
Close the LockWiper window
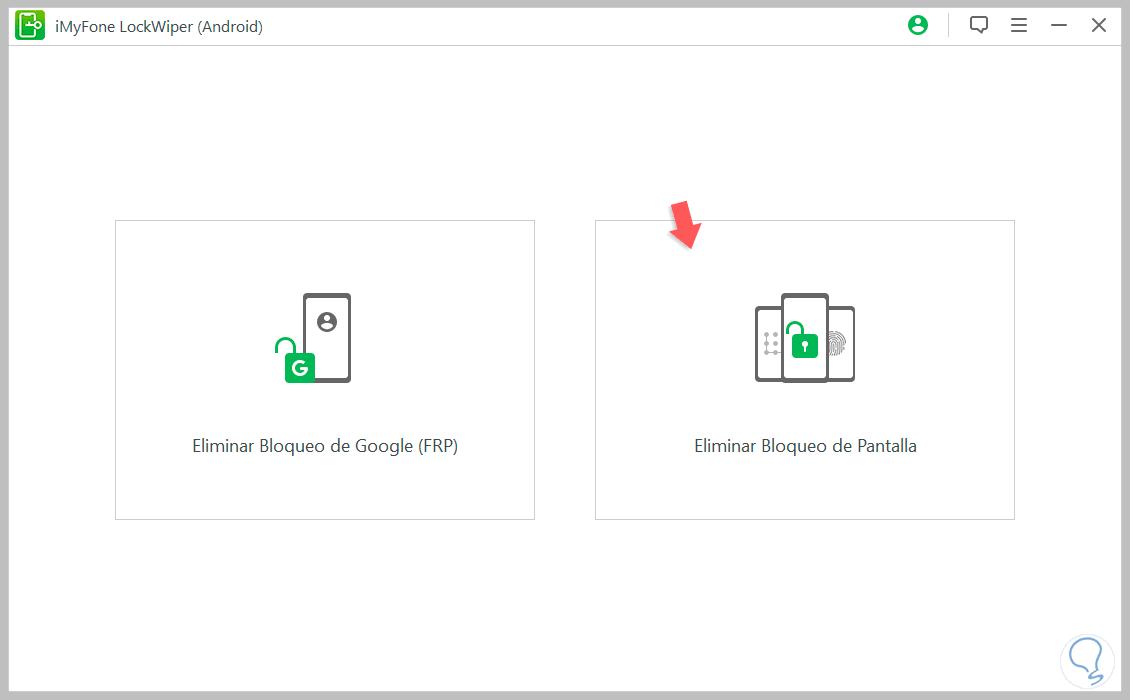(x=1099, y=26)
